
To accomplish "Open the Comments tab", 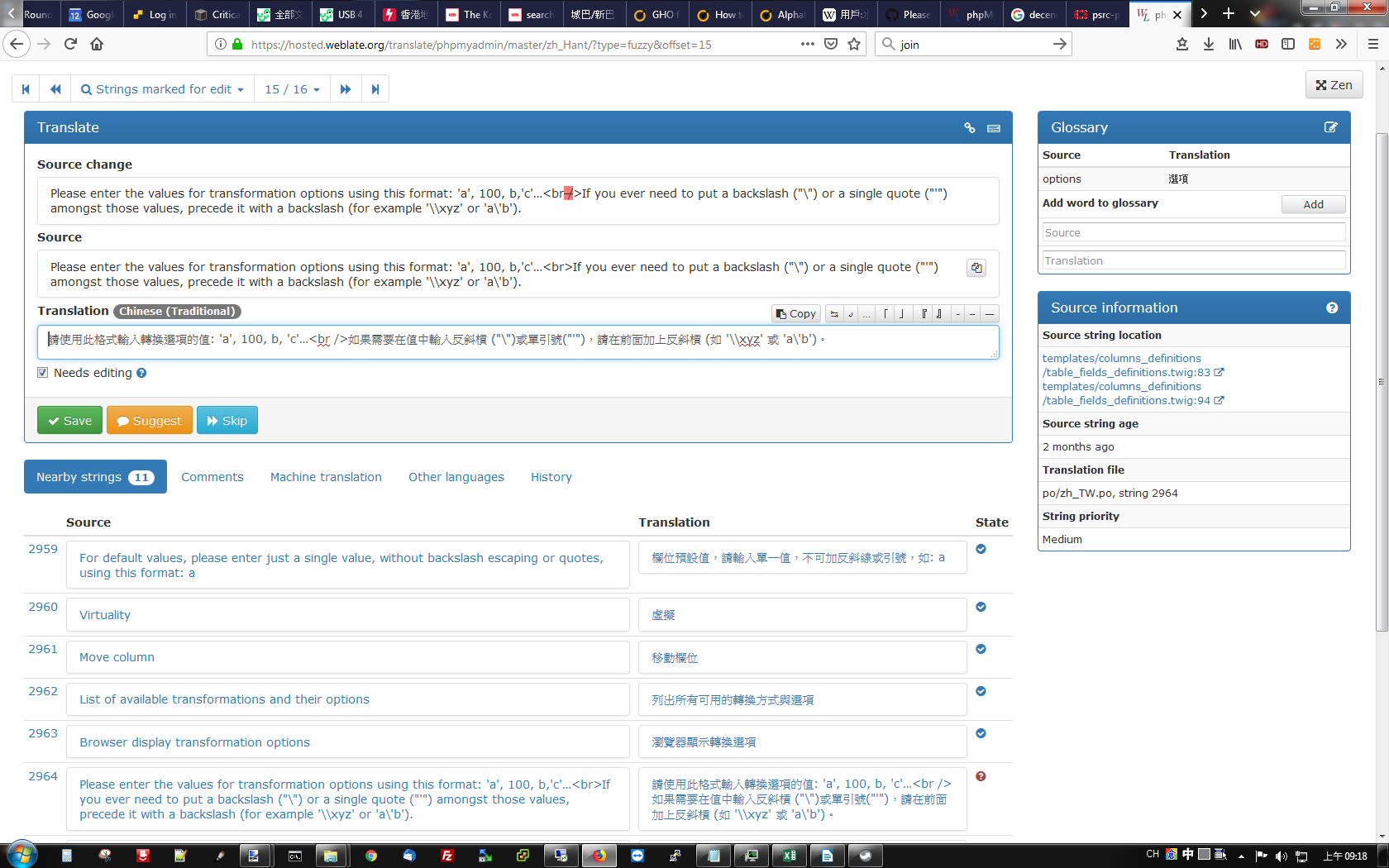I will click(x=212, y=477).
